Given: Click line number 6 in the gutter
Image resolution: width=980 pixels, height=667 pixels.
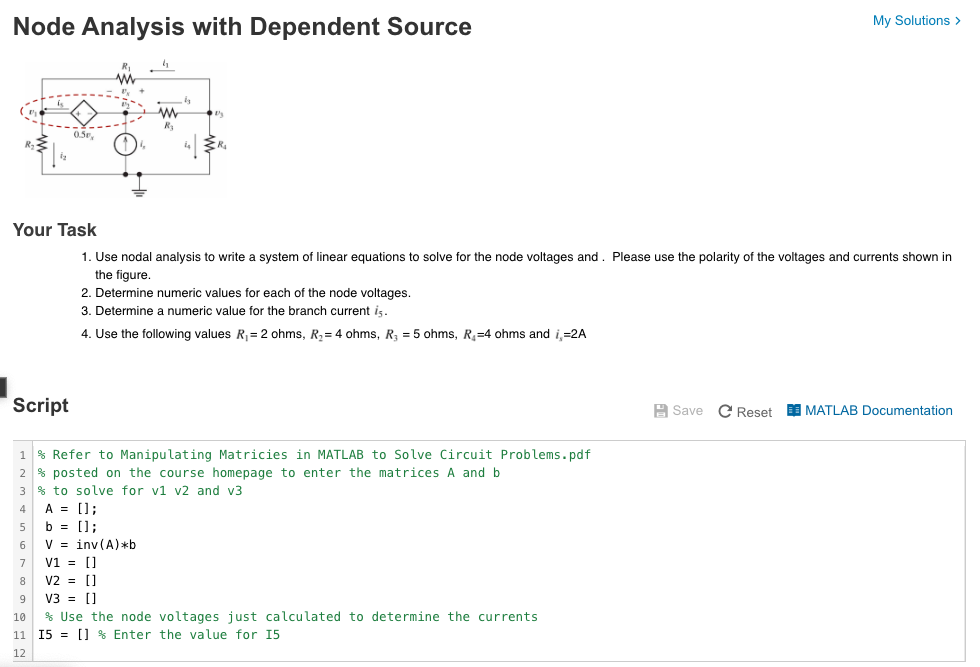Looking at the screenshot, I should pyautogui.click(x=21, y=544).
